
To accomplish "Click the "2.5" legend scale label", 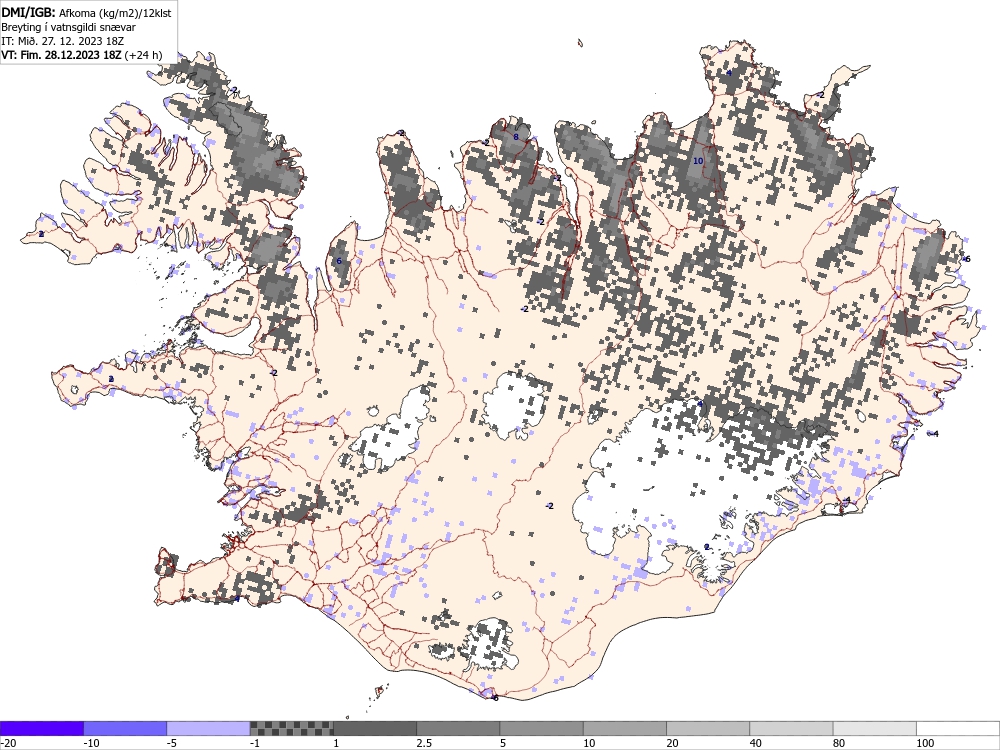I will point(424,743).
